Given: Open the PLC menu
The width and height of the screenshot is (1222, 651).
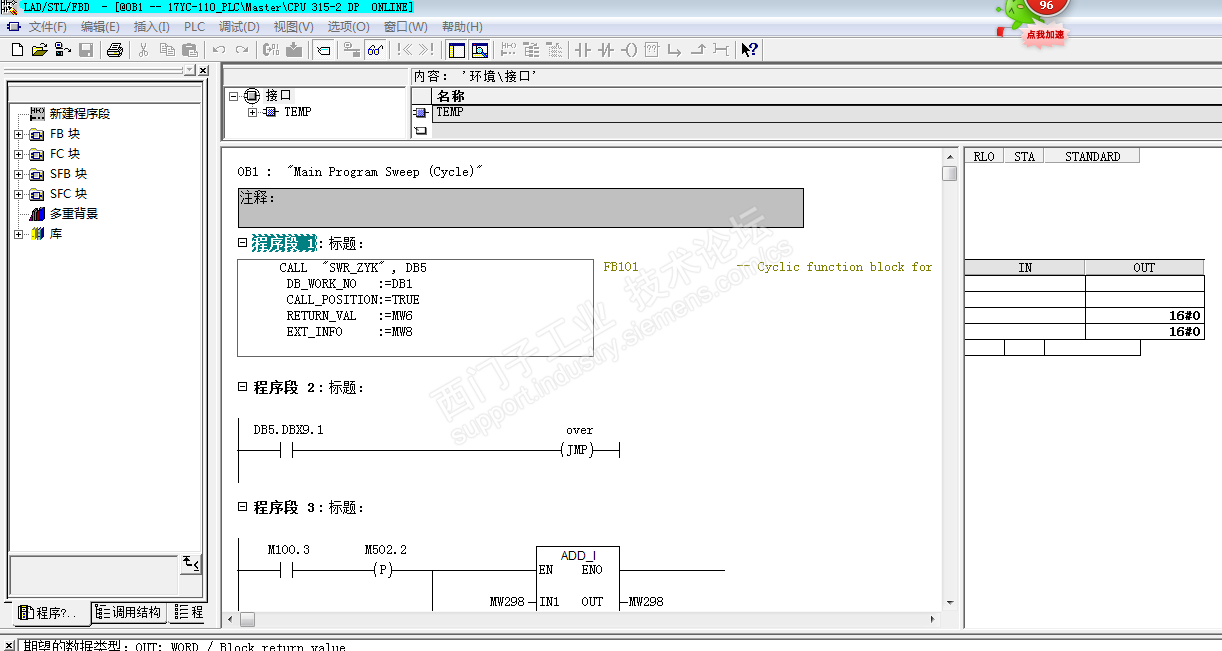Looking at the screenshot, I should pos(194,27).
